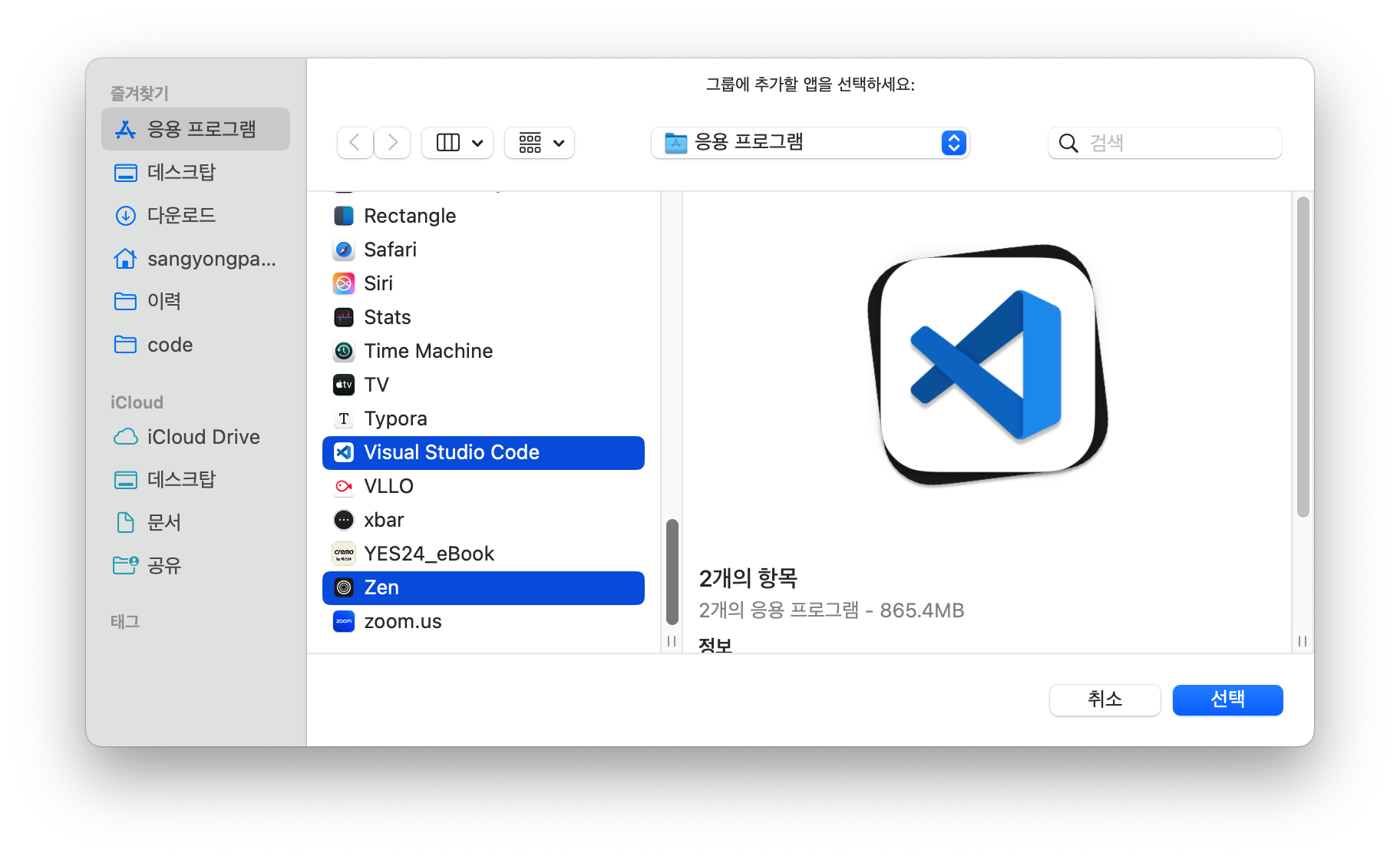Select Safari in the application list
Image resolution: width=1400 pixels, height=860 pixels.
click(390, 249)
